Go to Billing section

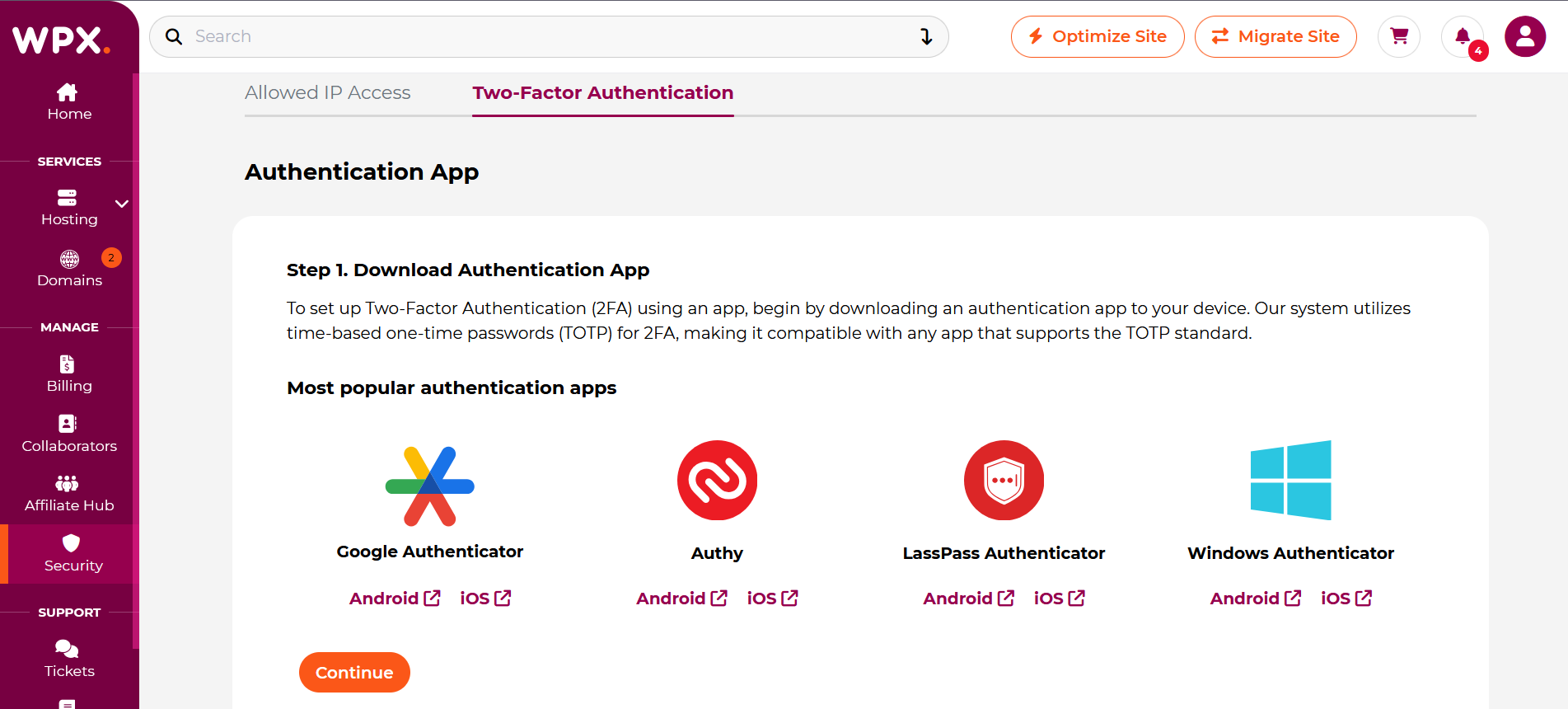(69, 374)
